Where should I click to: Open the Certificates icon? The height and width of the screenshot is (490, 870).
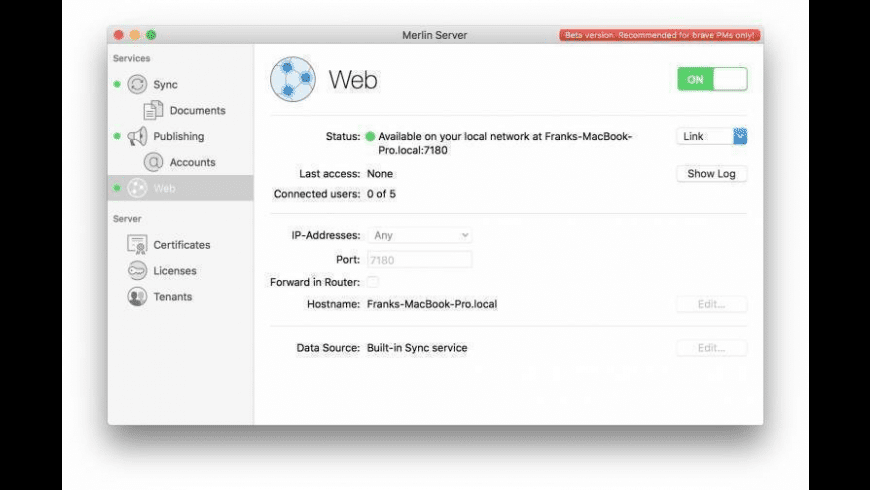pos(137,244)
